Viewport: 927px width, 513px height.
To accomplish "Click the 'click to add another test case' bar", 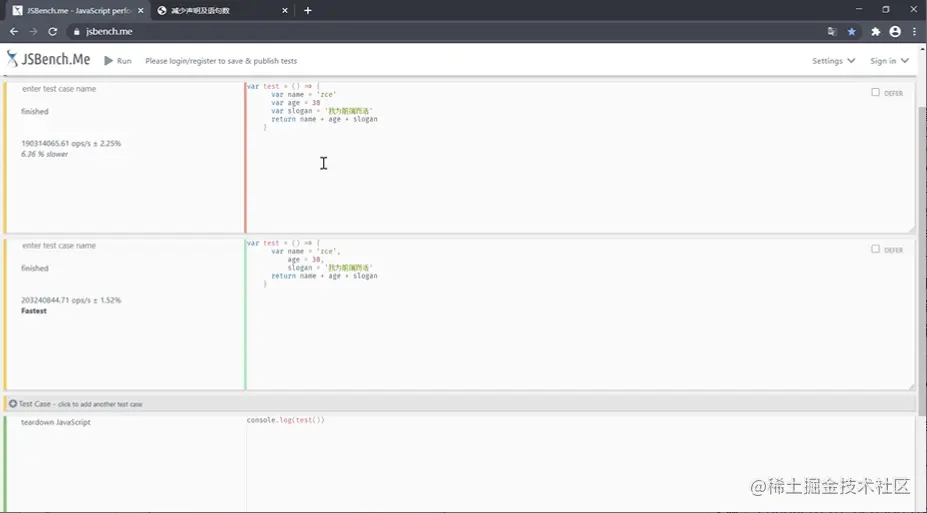I will pos(459,404).
